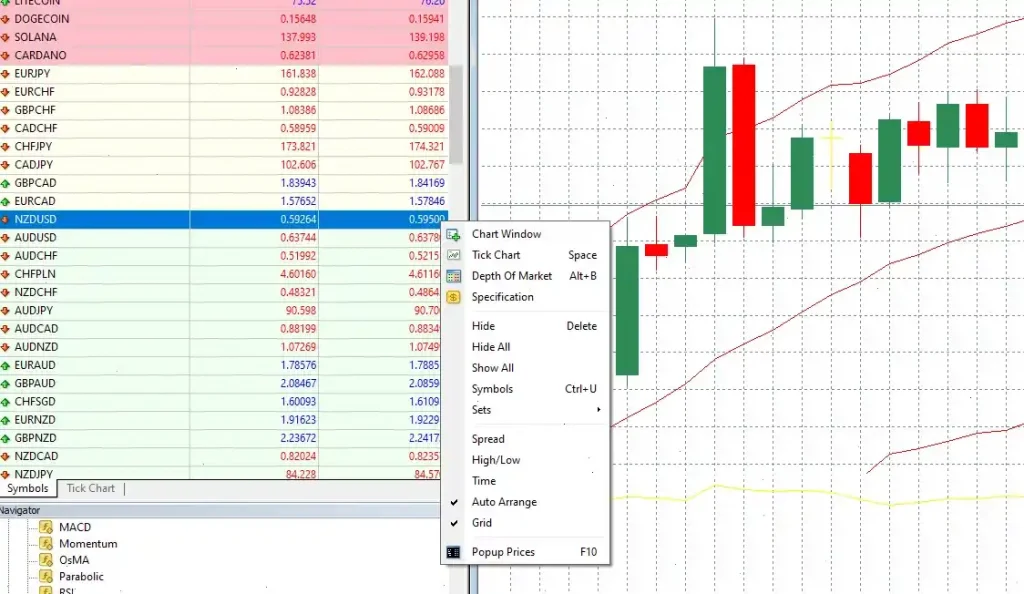Open Depth Of Market using its icon
Image resolution: width=1024 pixels, height=594 pixels.
click(453, 276)
